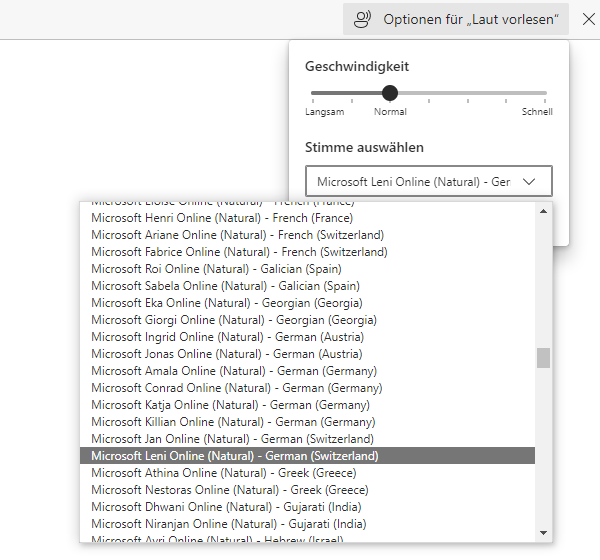Pick Microsoft Dhwani Gujarati voice
Viewport: 600px width, 560px height.
tap(307, 507)
